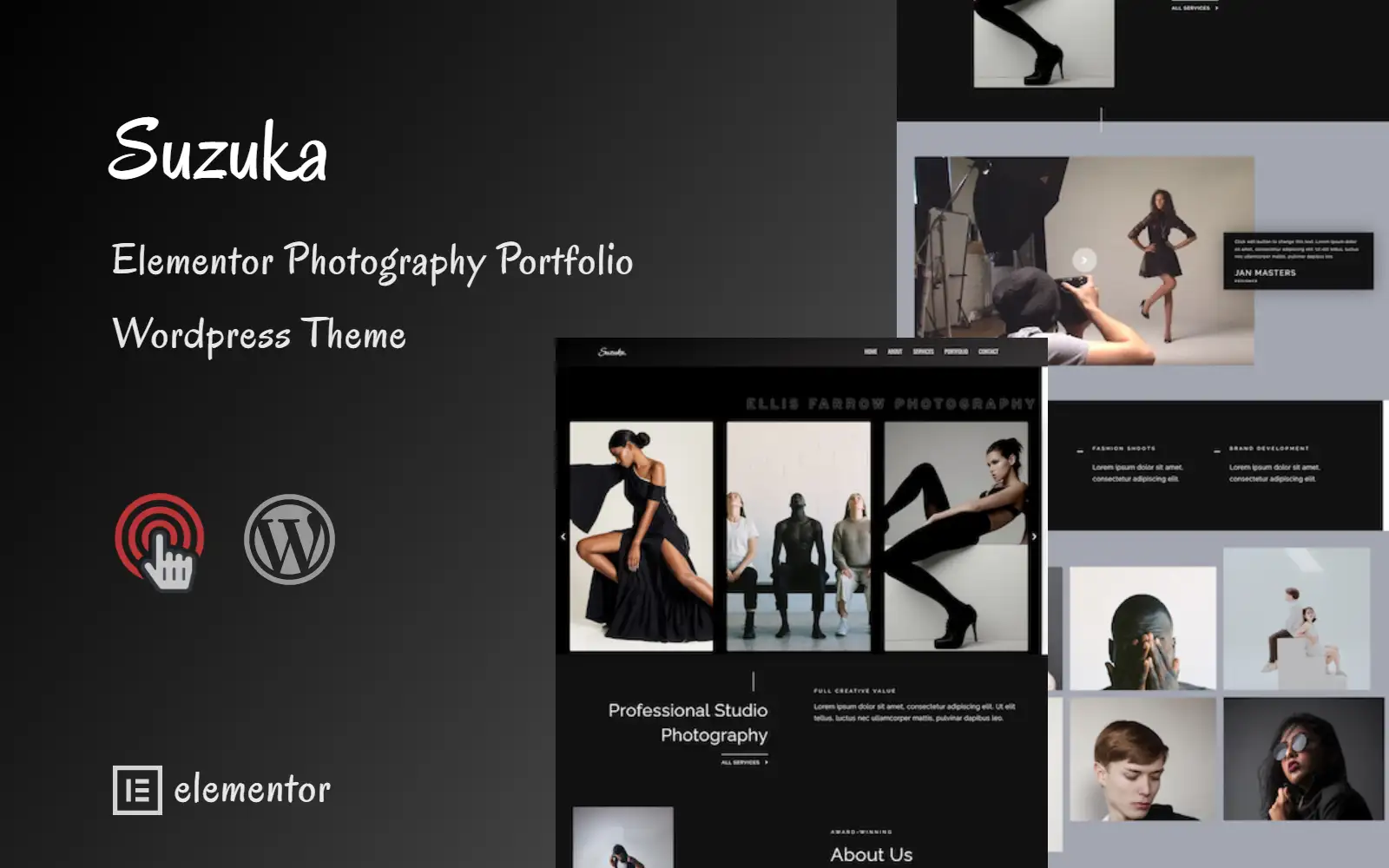Click the 'Brand Development' service heading
Image resolution: width=1389 pixels, height=868 pixels.
(1269, 449)
